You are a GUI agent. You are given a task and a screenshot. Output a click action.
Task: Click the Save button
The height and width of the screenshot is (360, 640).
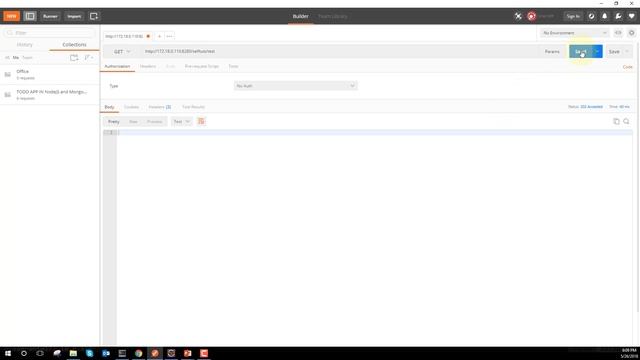click(614, 51)
